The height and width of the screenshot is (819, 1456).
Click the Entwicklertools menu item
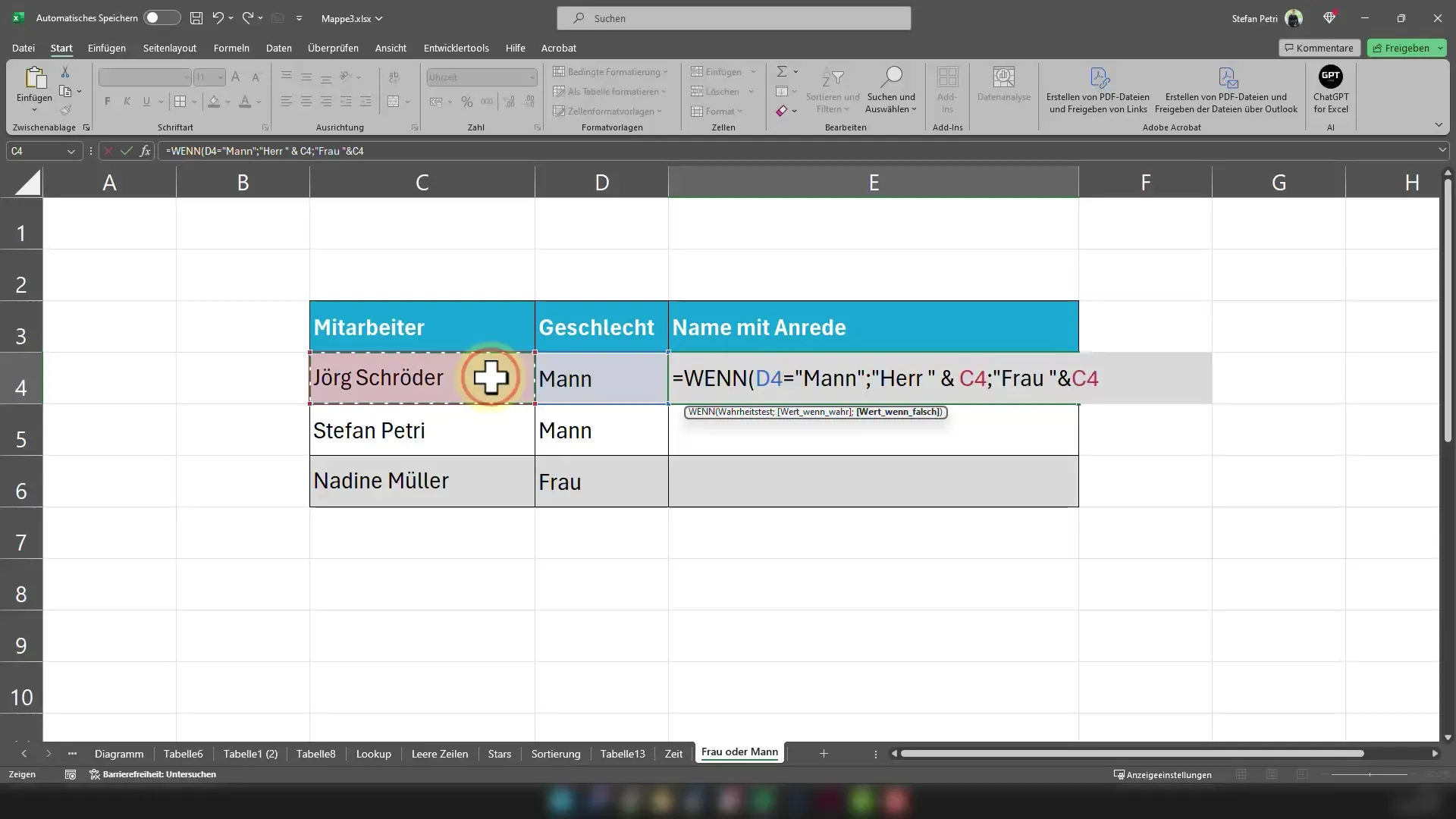456,47
